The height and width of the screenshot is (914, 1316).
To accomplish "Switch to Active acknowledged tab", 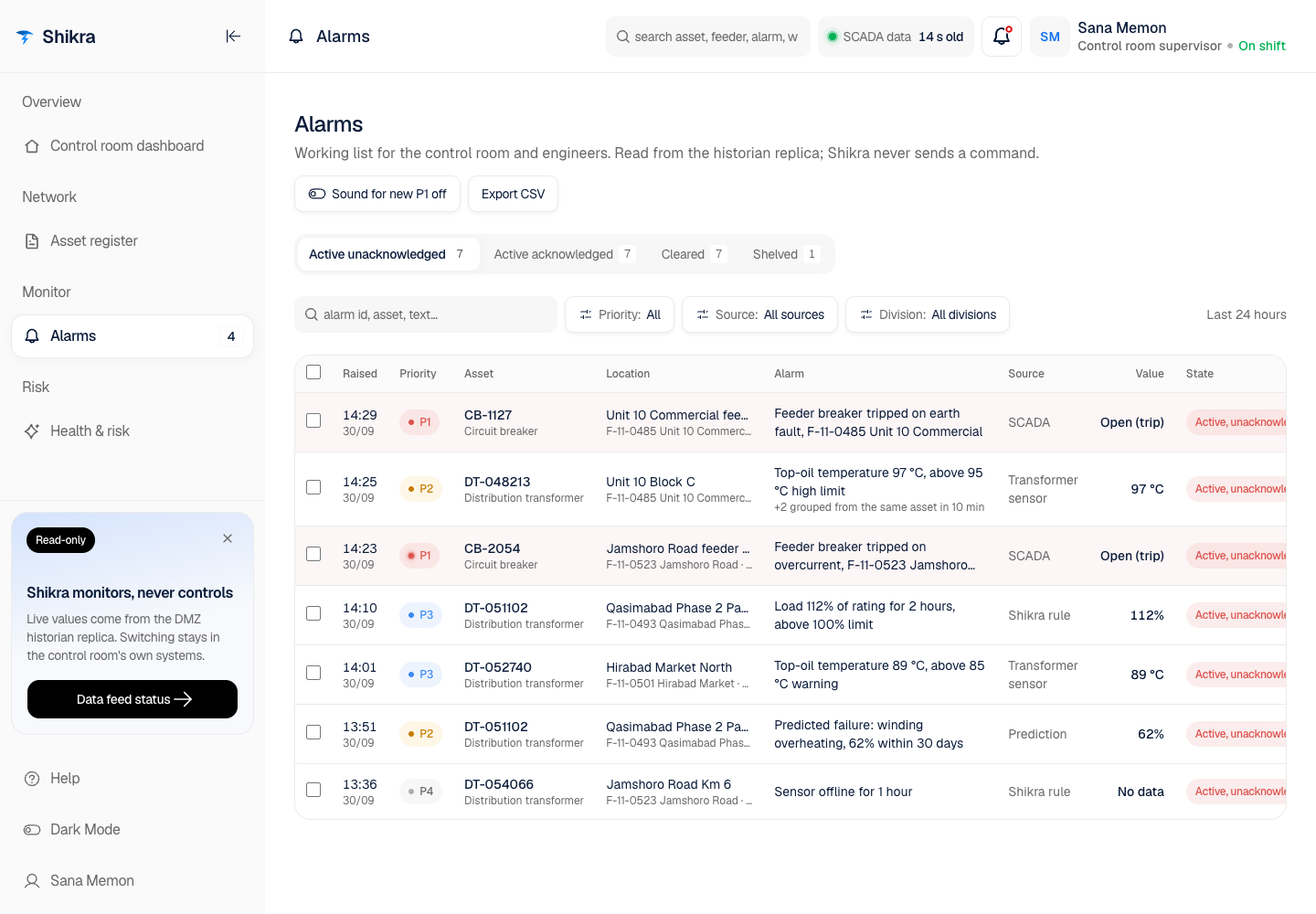I will (564, 254).
